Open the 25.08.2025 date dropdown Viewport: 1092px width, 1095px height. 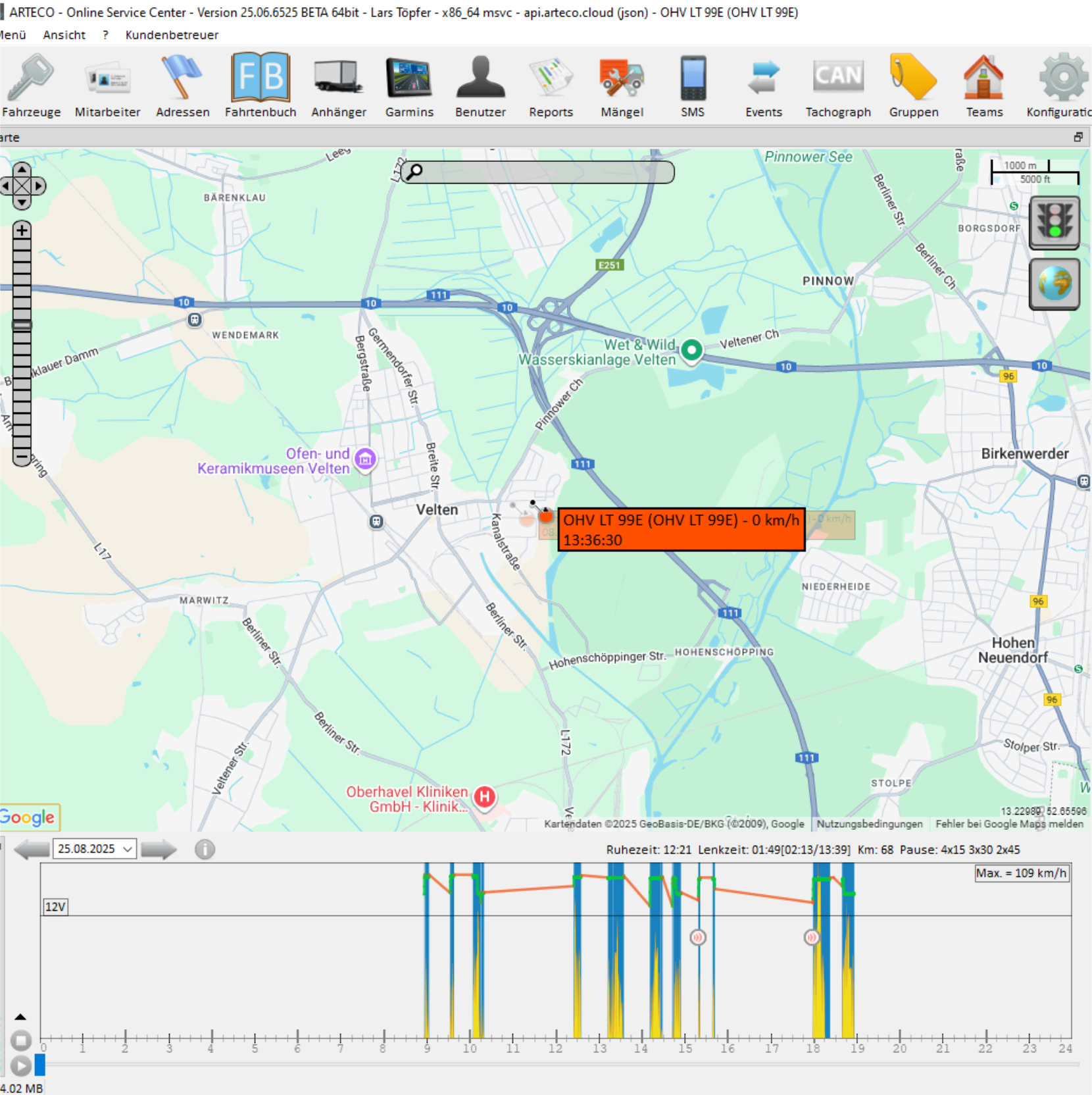(94, 849)
